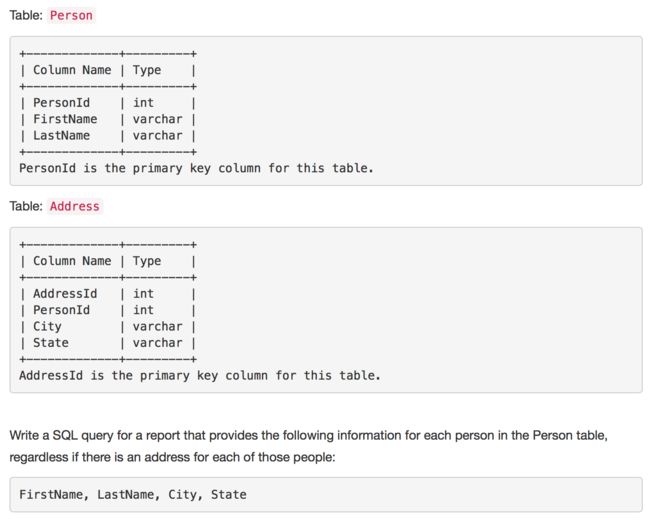
Task: Click PersonId row in Address table
Action: 108,310
